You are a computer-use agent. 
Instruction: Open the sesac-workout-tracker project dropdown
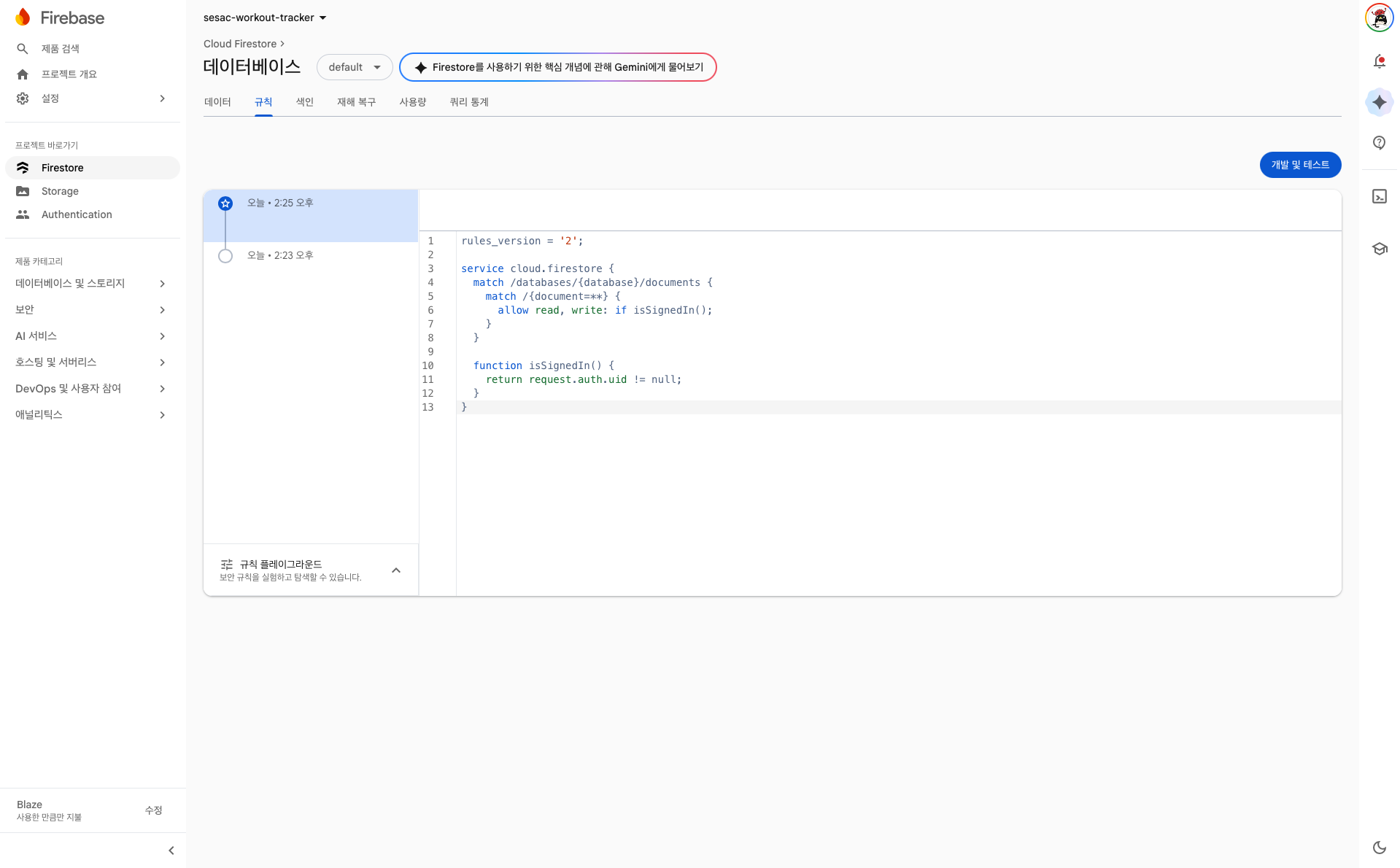pyautogui.click(x=265, y=18)
